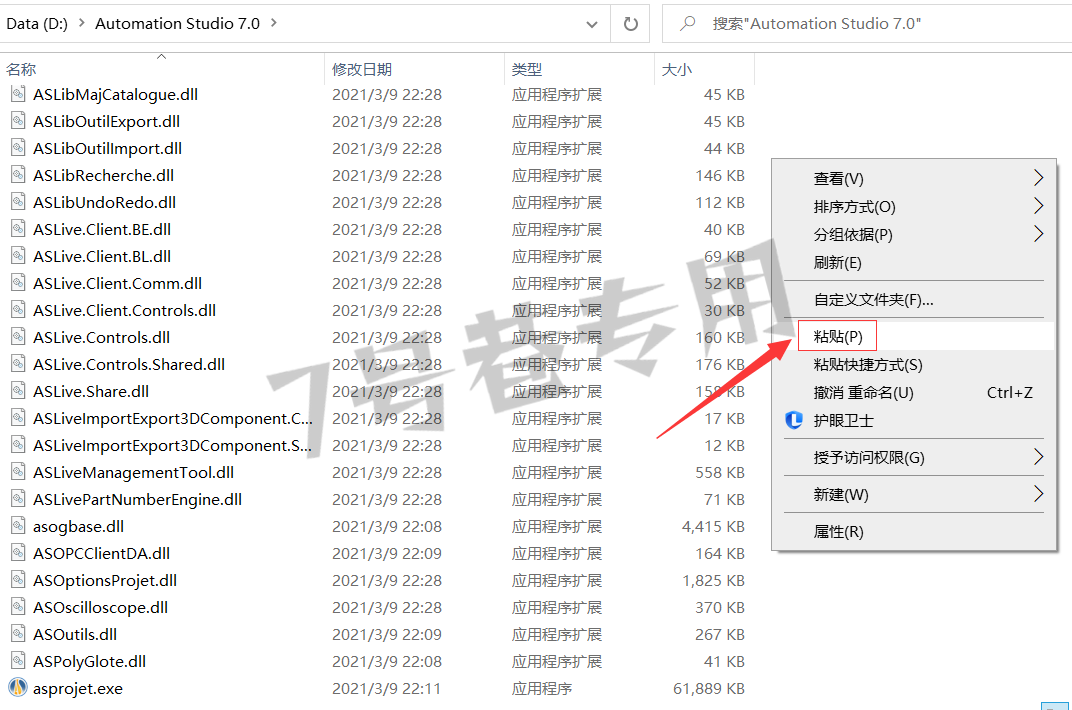Expand the 排序方式(O) submenu arrow
This screenshot has height=710, width=1072.
1038,206
